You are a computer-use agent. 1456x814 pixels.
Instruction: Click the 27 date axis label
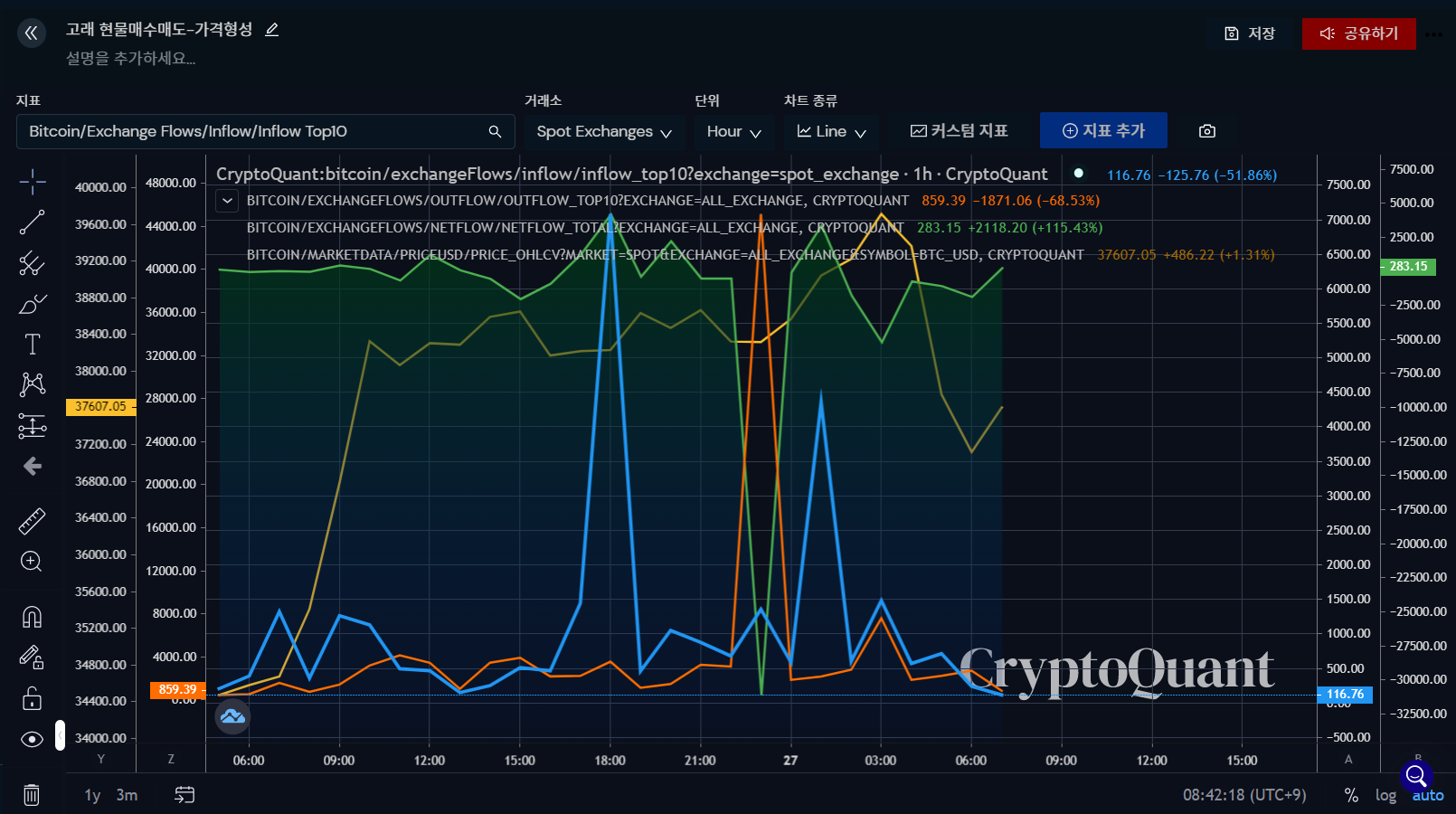point(790,761)
